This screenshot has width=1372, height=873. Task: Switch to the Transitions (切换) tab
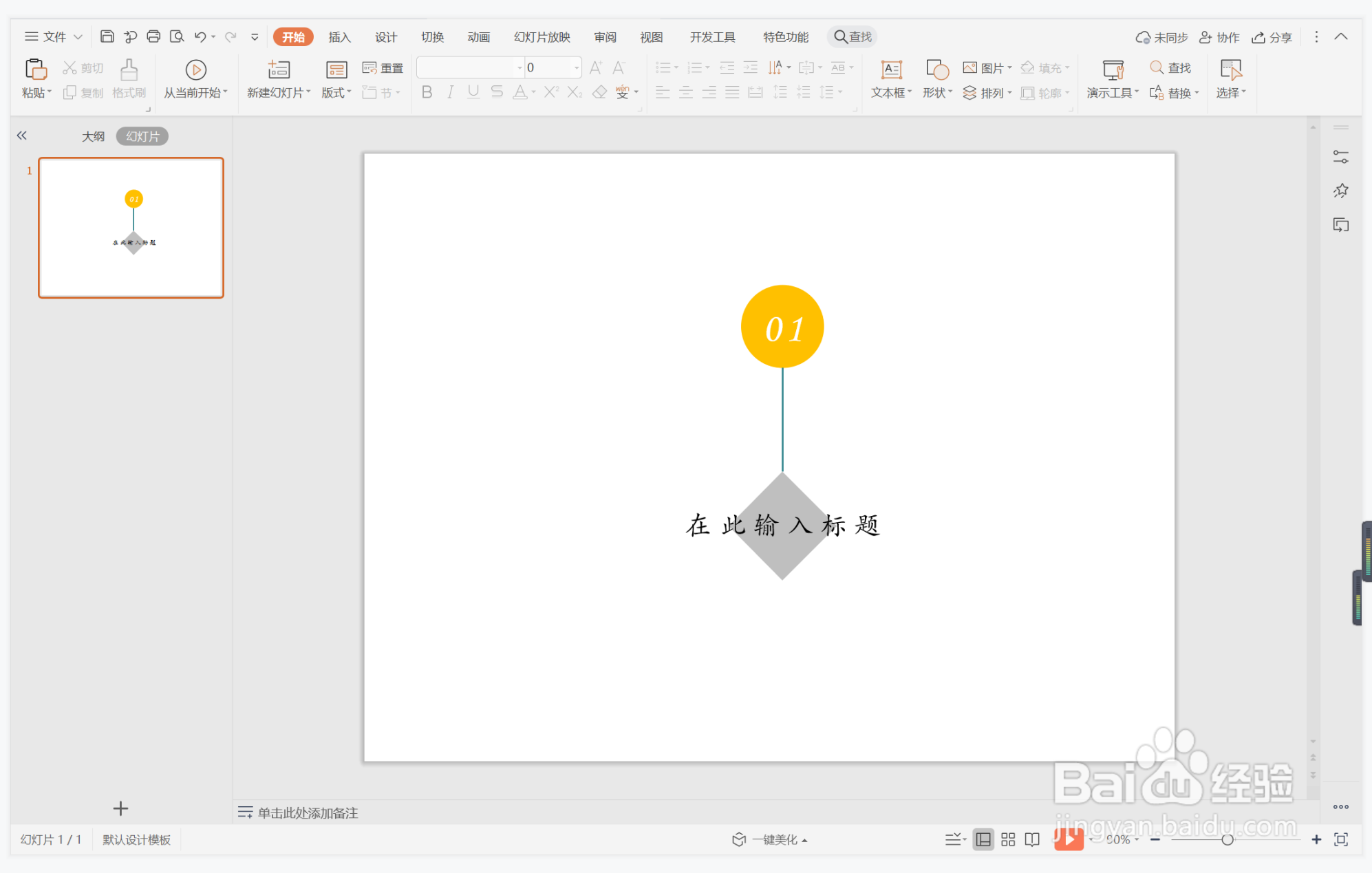[x=432, y=37]
